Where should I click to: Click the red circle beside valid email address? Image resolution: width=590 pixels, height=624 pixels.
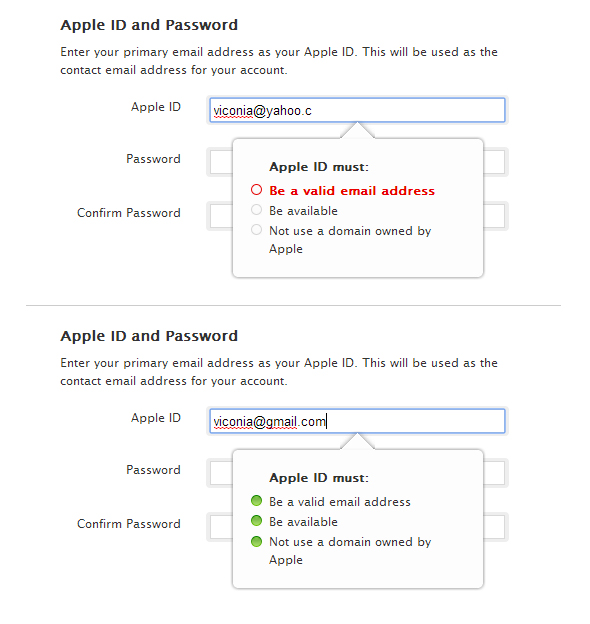click(257, 190)
